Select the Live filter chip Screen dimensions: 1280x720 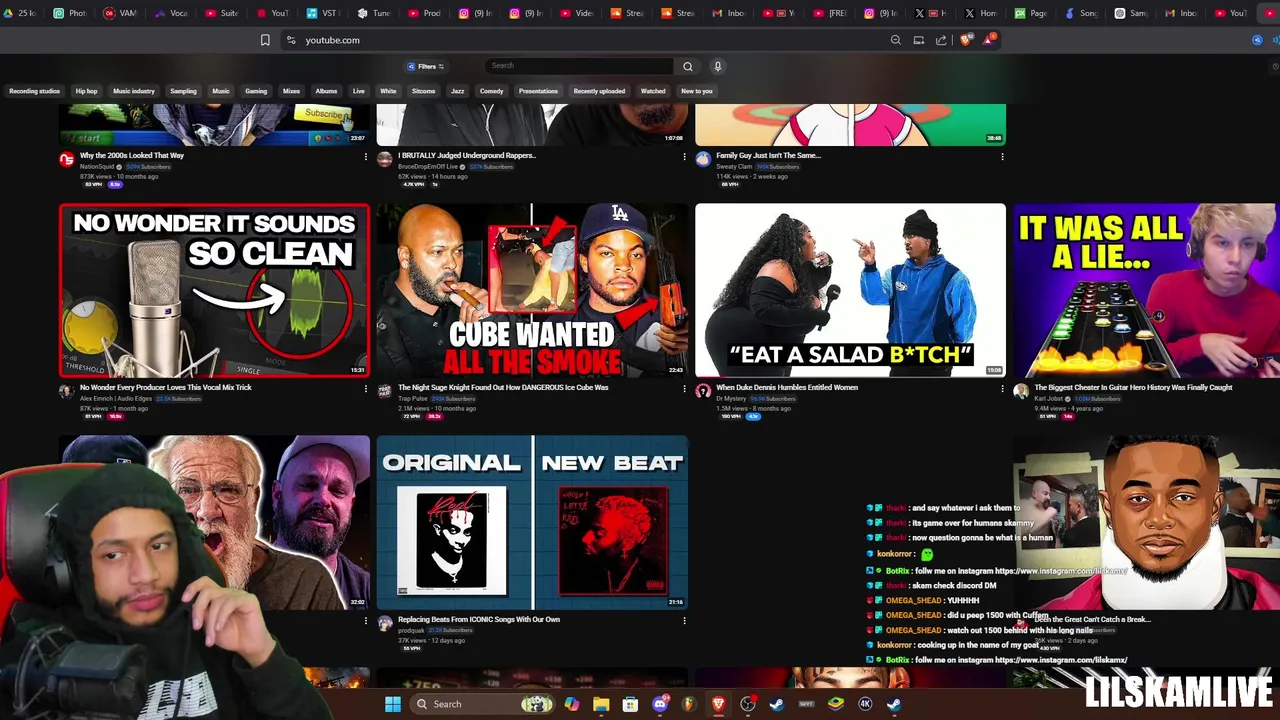click(359, 91)
